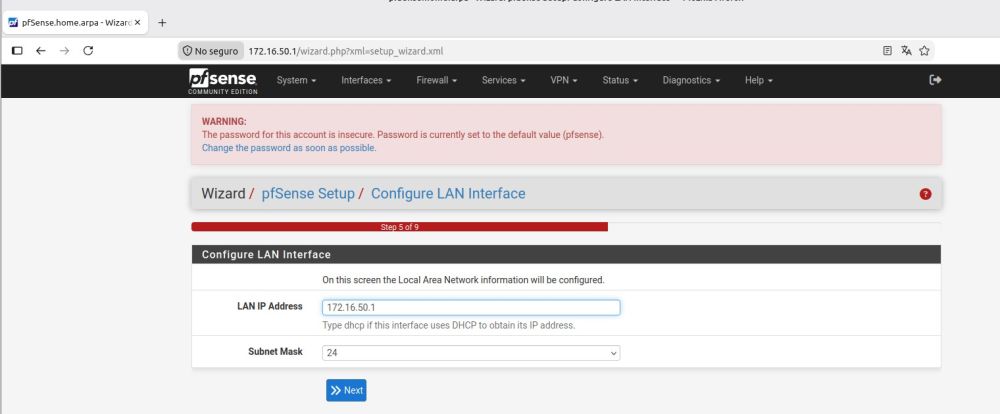1000x414 pixels.
Task: Open the Interfaces menu
Action: (x=366, y=80)
